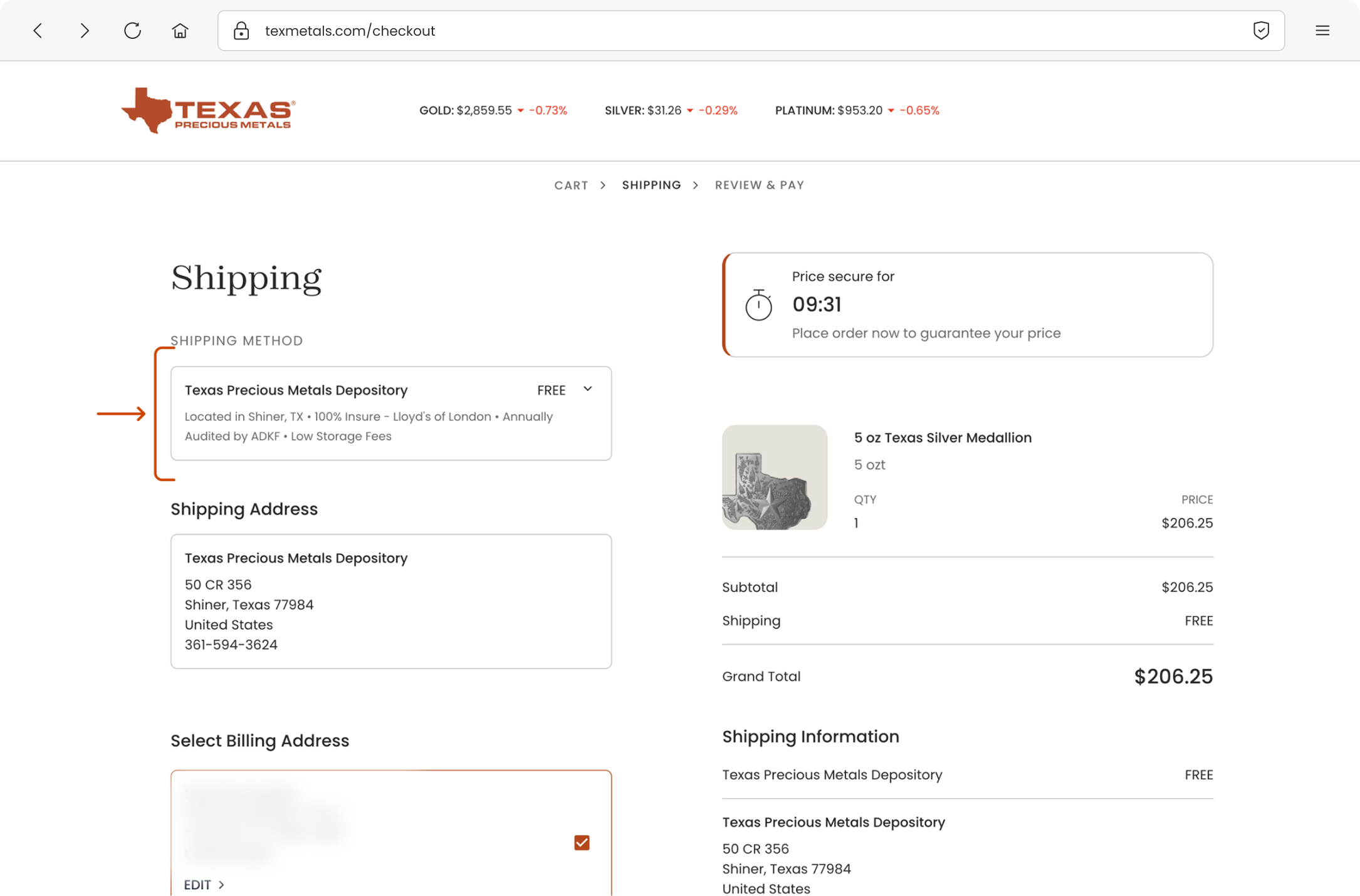Click the SILVER spot price ticker

(671, 110)
